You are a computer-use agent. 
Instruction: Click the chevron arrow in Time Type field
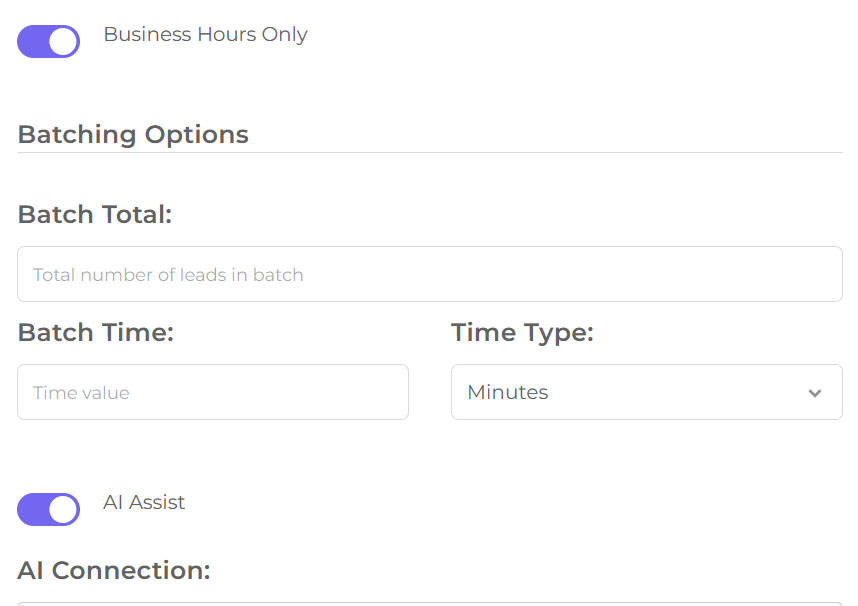click(x=815, y=393)
